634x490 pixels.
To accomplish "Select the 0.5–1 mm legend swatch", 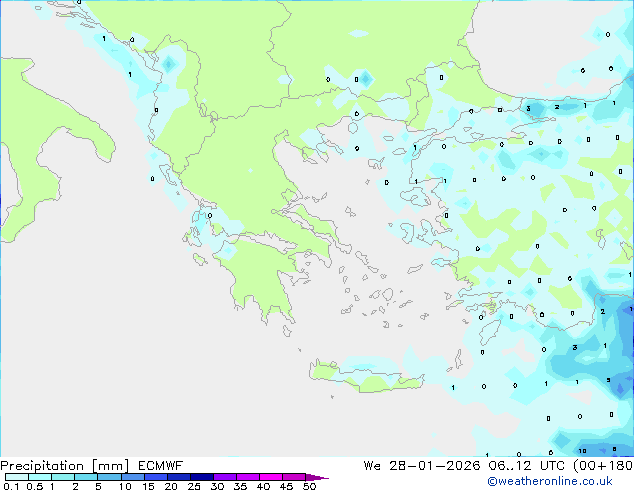I will point(40,477).
